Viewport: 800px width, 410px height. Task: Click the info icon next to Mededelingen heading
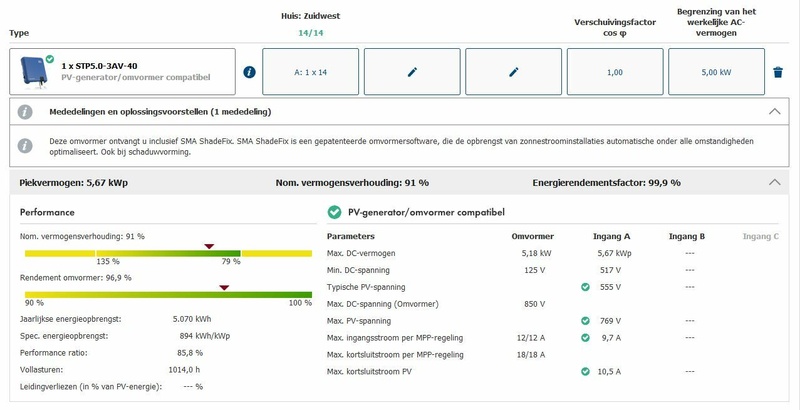(26, 112)
